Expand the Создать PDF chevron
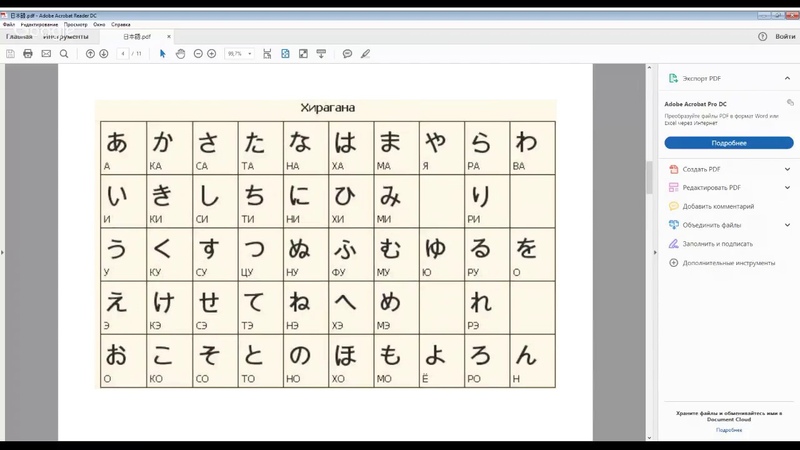This screenshot has height=450, width=800. 787,169
